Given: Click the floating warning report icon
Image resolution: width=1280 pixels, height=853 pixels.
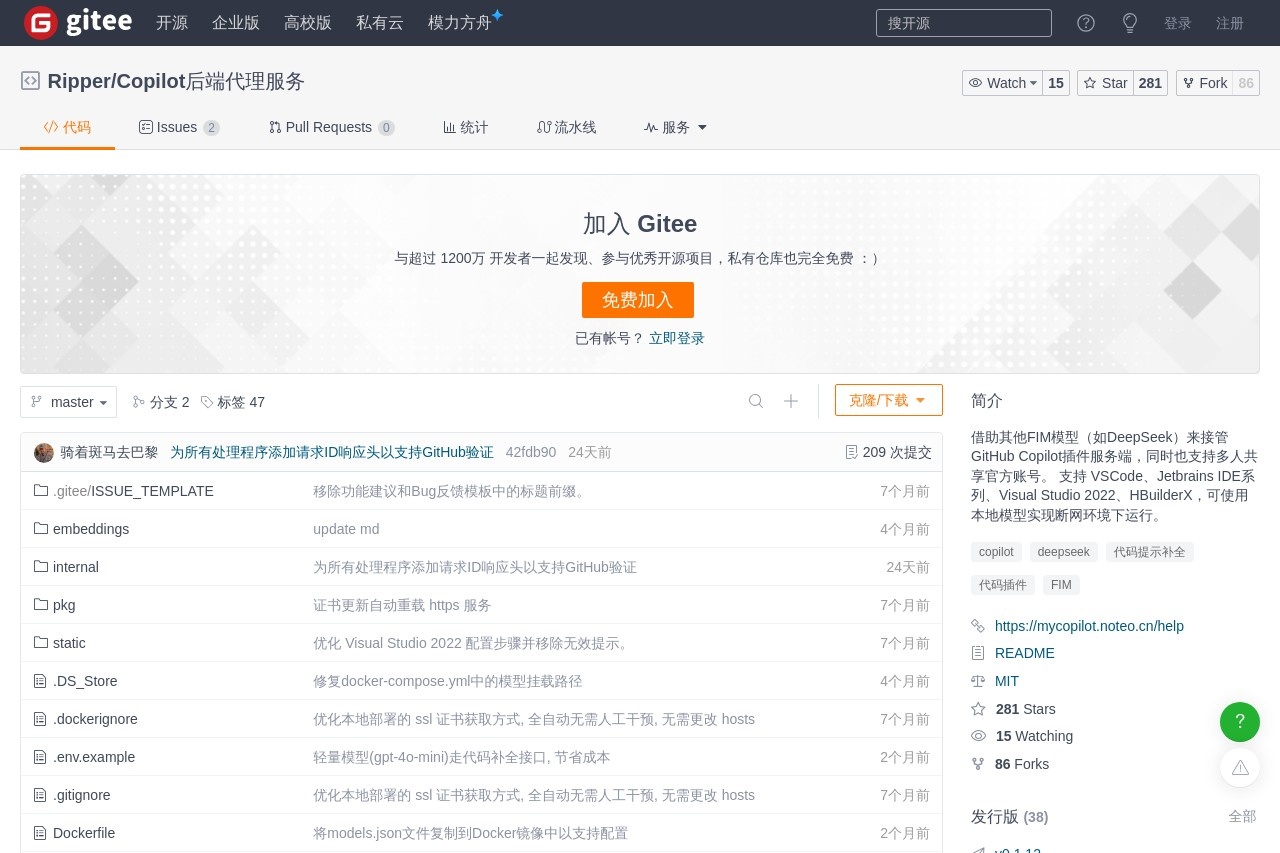Looking at the screenshot, I should click(1240, 767).
